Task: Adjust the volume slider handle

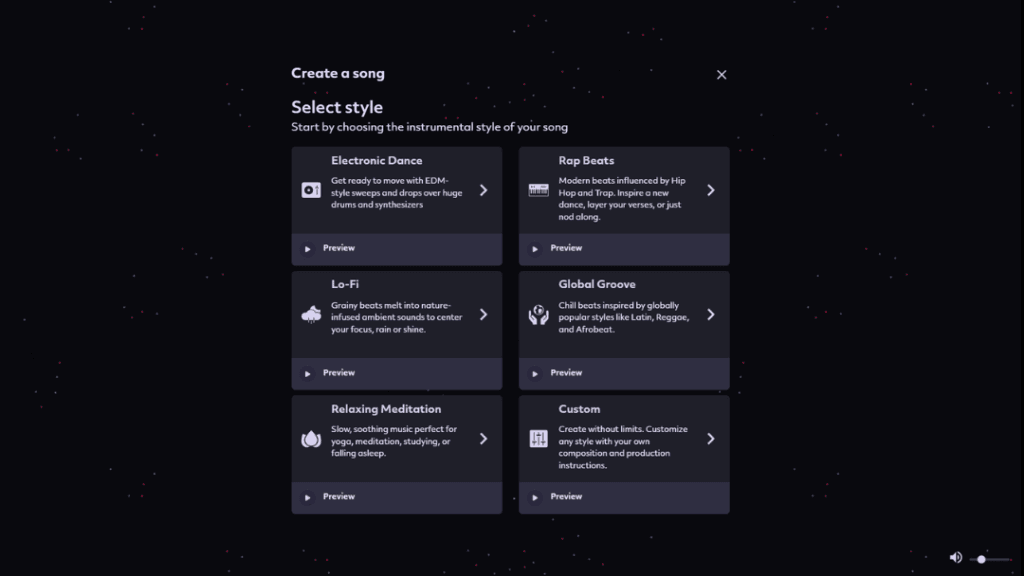Action: (x=981, y=559)
